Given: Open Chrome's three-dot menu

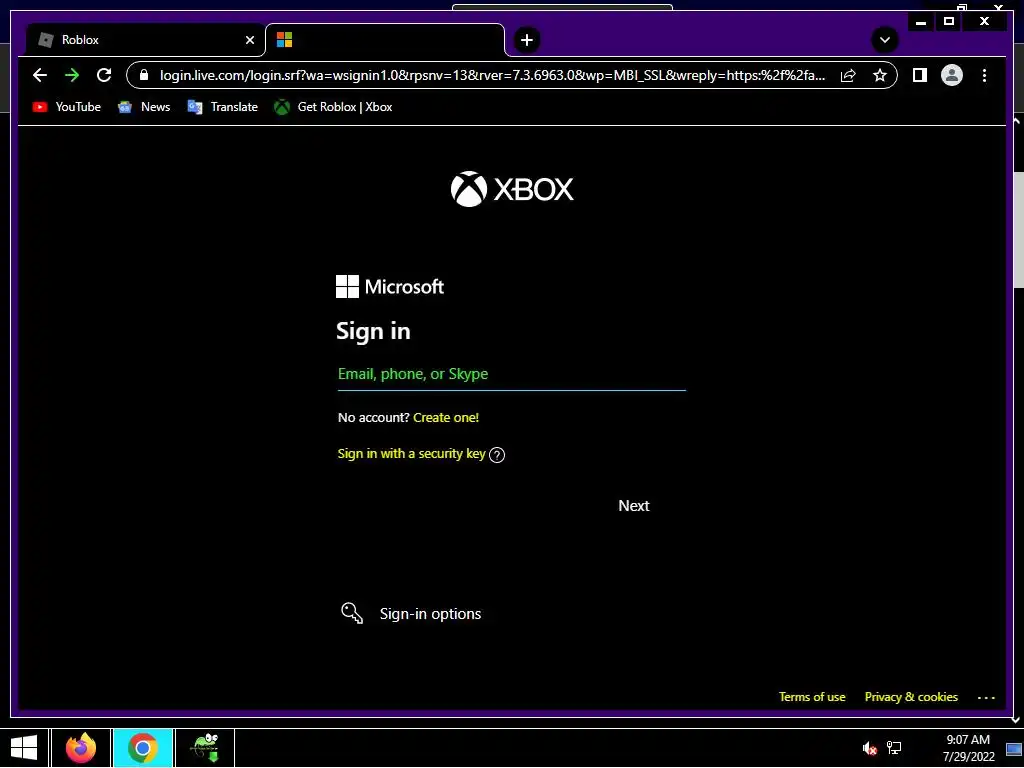Looking at the screenshot, I should [x=984, y=75].
